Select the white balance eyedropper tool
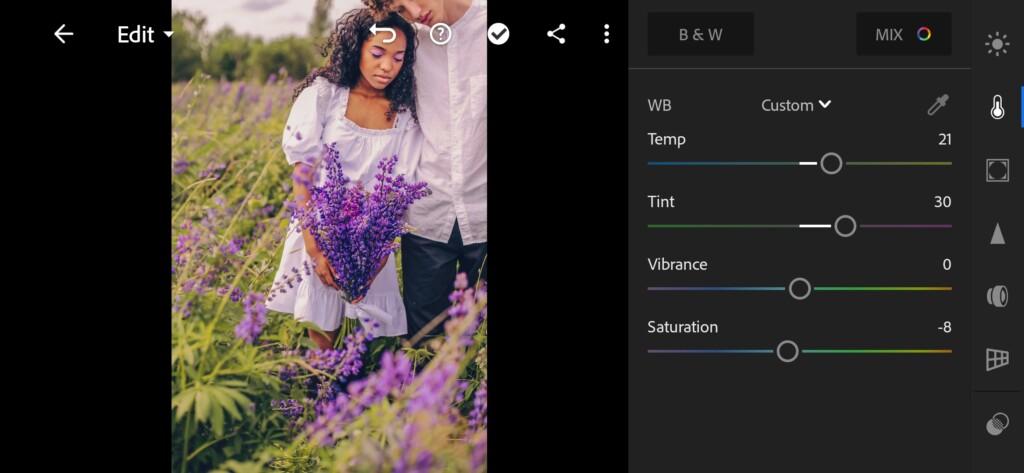The height and width of the screenshot is (473, 1024). click(938, 105)
